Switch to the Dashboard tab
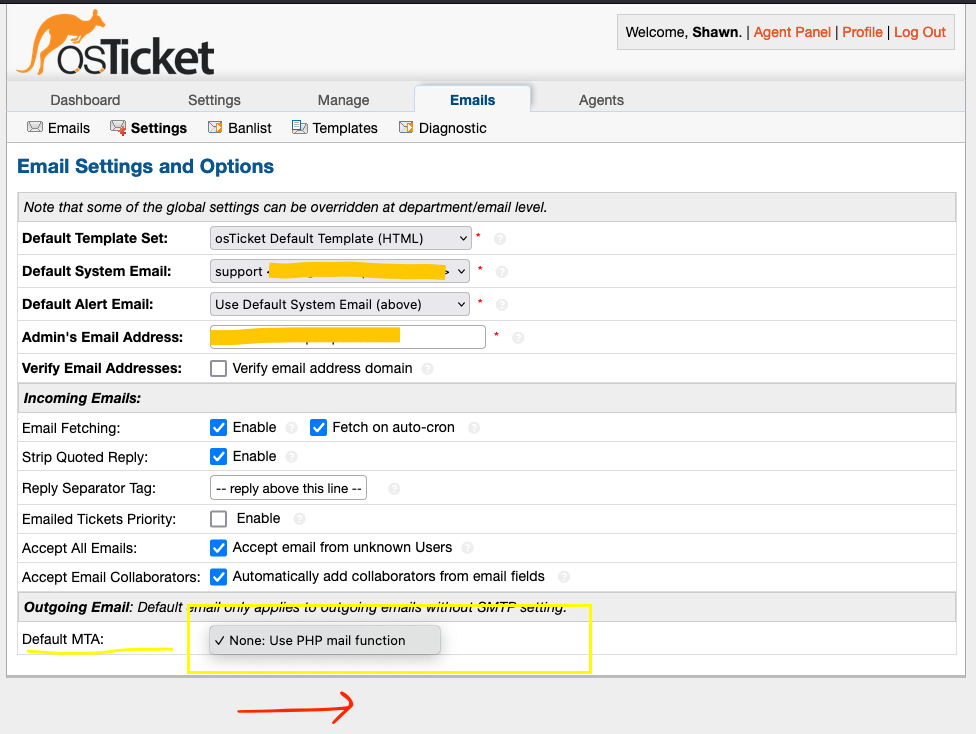Screen dimensions: 976x734 click(85, 100)
